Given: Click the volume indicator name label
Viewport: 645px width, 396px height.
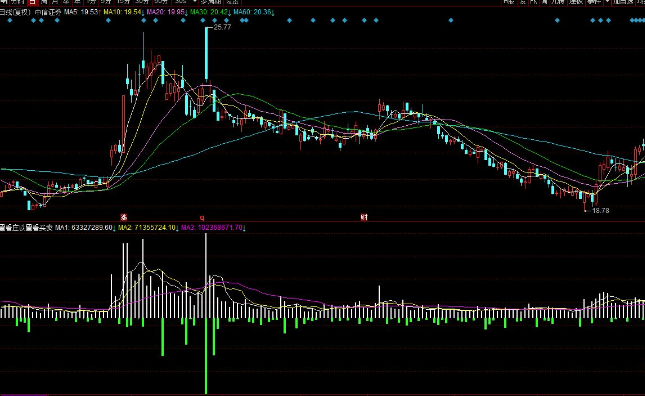Looking at the screenshot, I should (x=26, y=227).
